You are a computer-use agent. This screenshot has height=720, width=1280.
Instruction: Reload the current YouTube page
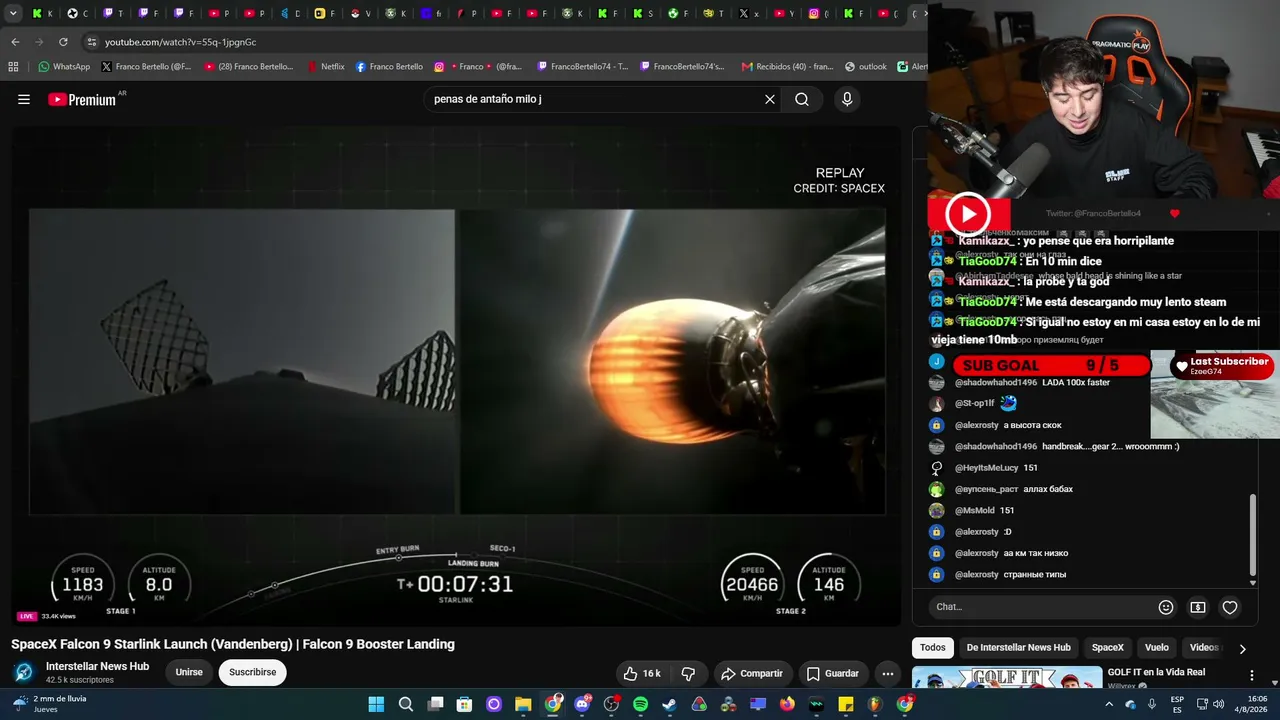tap(63, 42)
